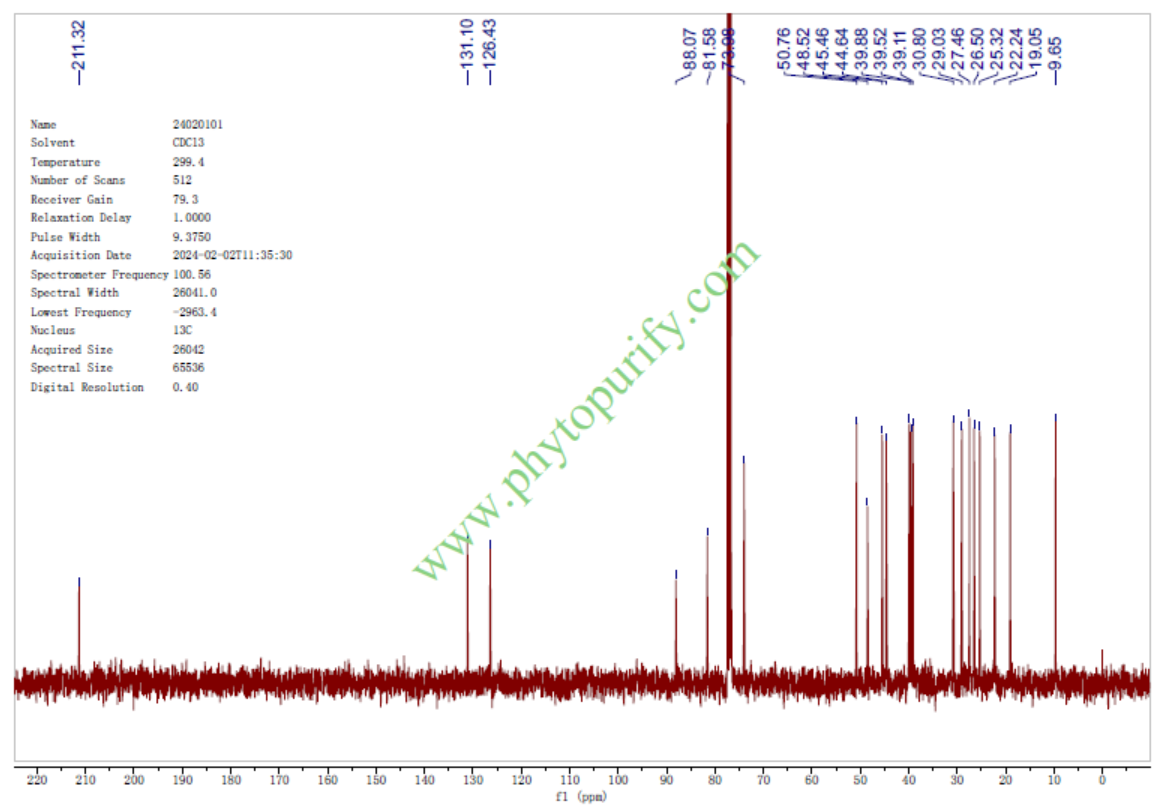This screenshot has height=812, width=1159.
Task: Select the 9.65 peak label
Action: tap(1055, 50)
